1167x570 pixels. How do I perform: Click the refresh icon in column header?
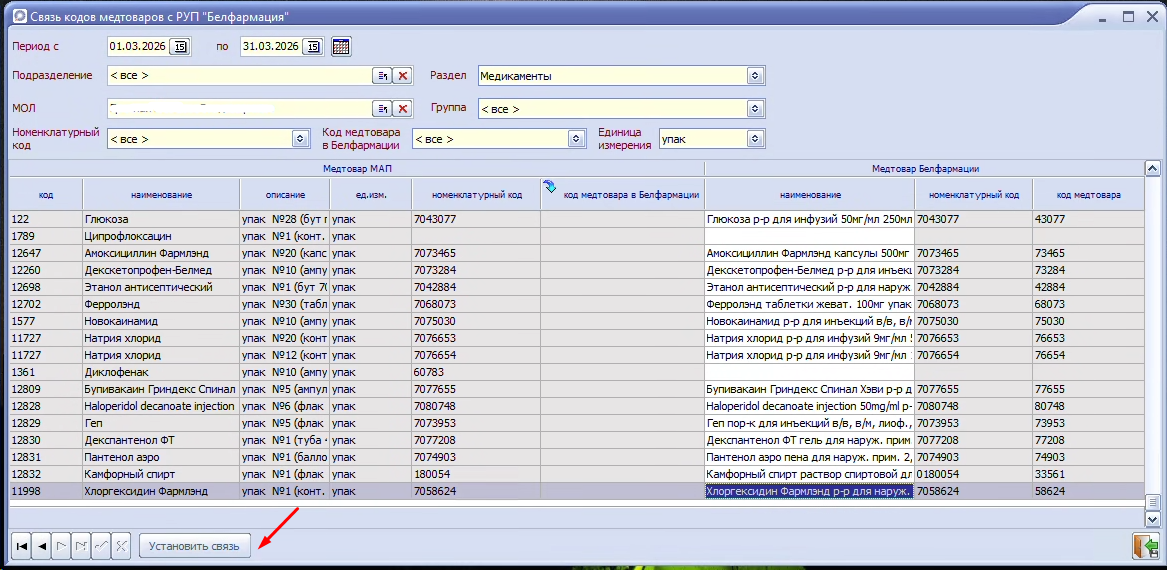(549, 186)
